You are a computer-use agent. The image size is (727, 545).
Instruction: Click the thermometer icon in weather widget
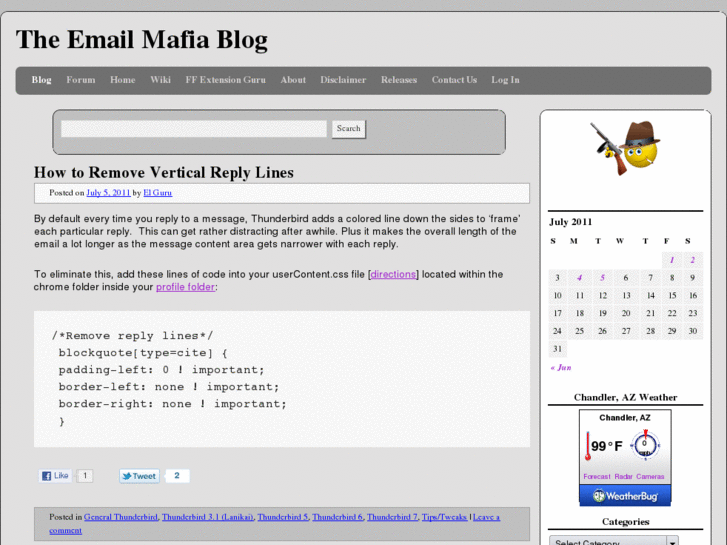[x=587, y=446]
